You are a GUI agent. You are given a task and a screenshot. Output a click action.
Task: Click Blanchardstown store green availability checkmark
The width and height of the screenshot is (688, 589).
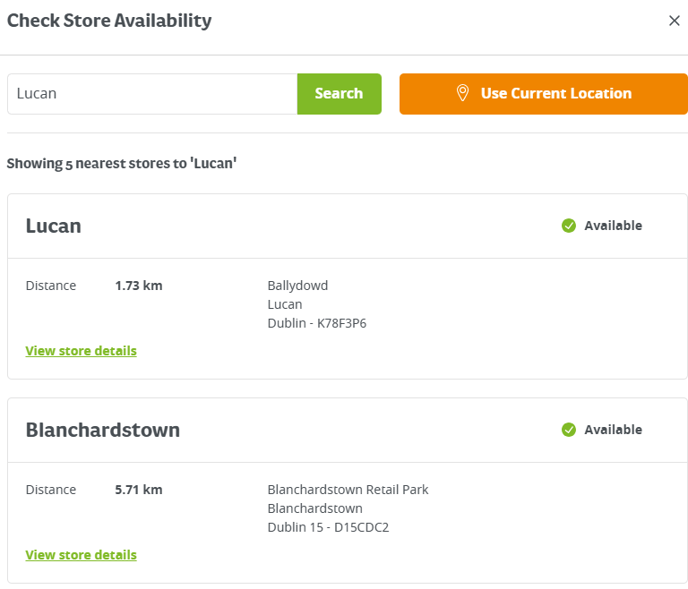click(569, 430)
